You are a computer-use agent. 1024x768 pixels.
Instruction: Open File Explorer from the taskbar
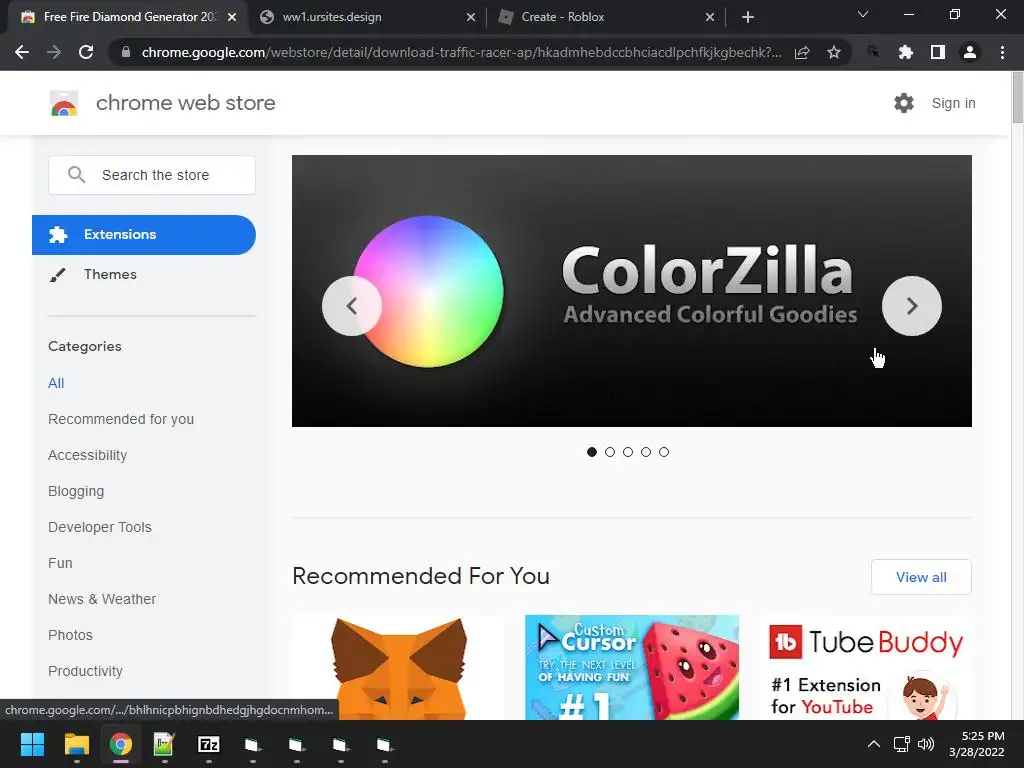click(x=76, y=744)
